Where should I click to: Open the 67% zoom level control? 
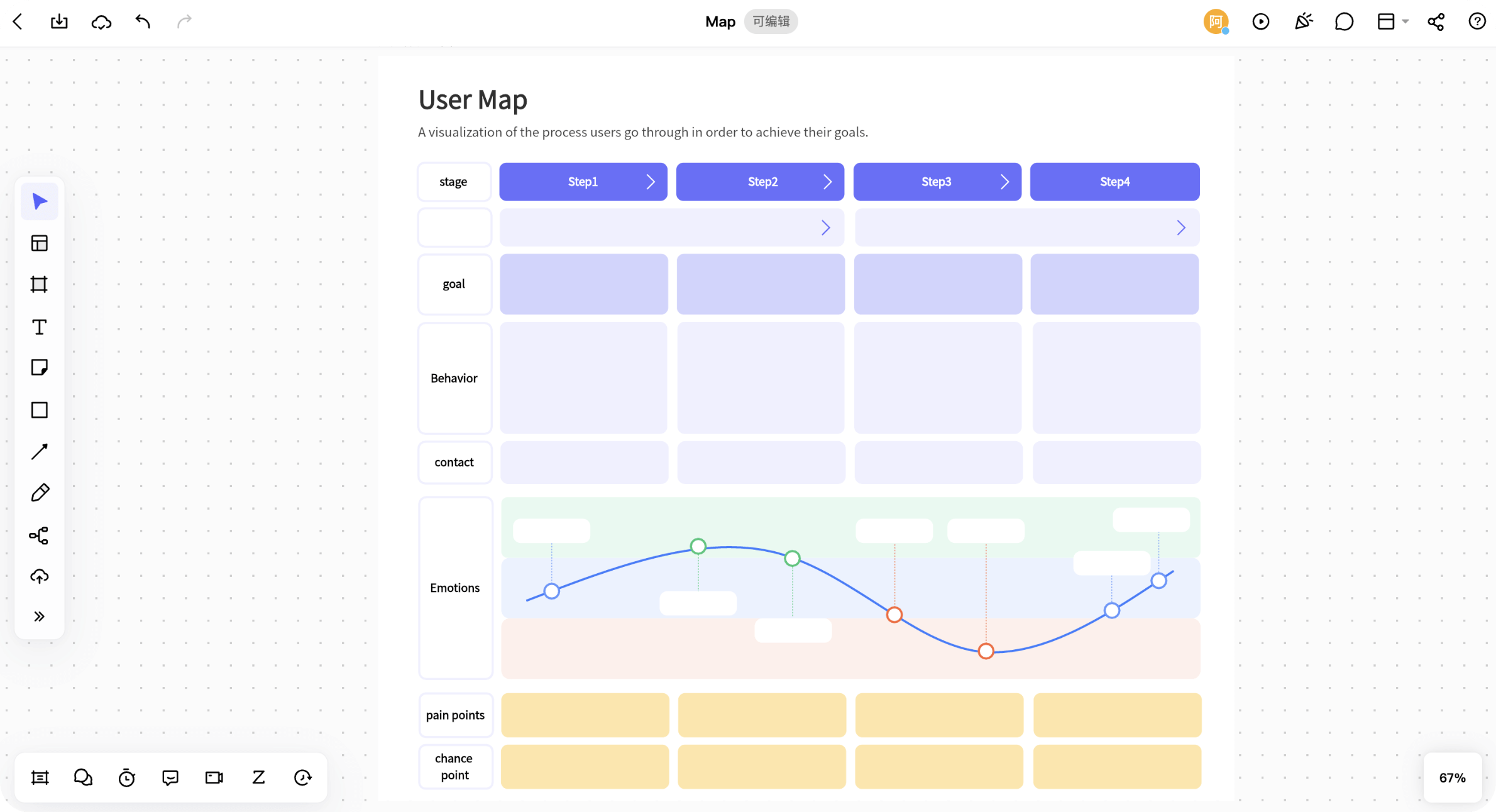pyautogui.click(x=1452, y=777)
